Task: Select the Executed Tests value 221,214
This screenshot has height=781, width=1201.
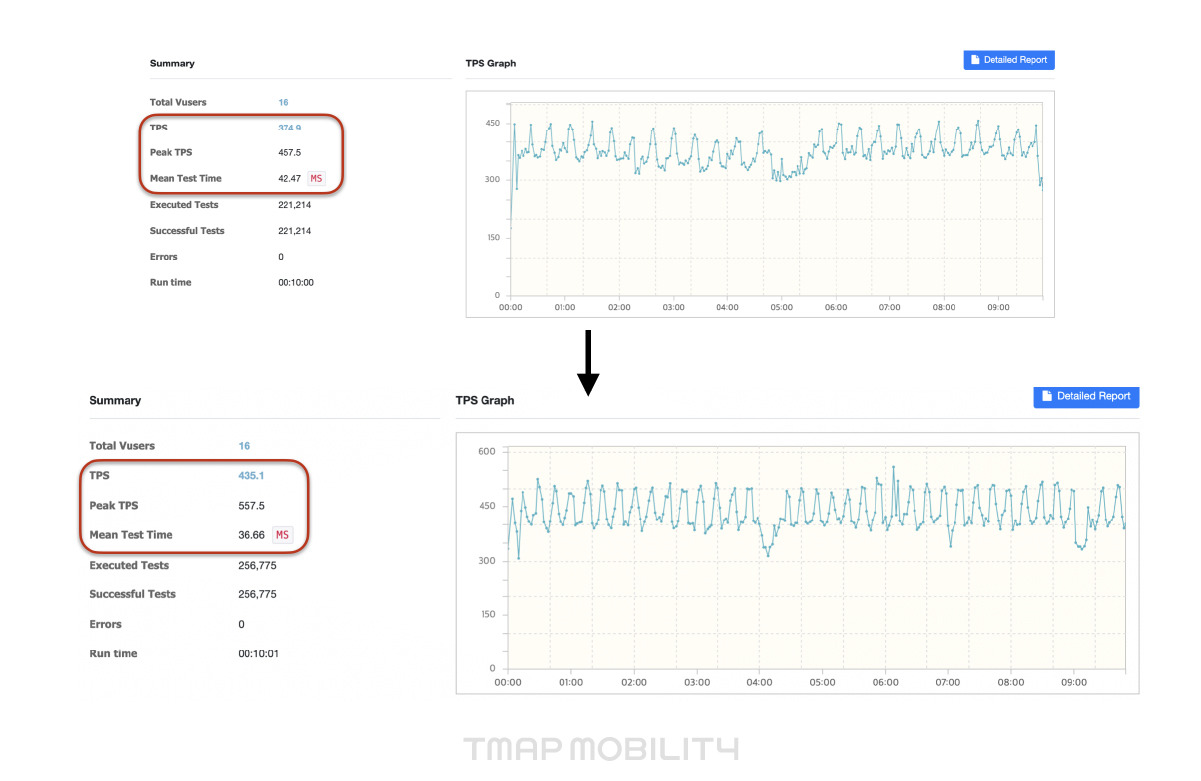Action: point(294,204)
